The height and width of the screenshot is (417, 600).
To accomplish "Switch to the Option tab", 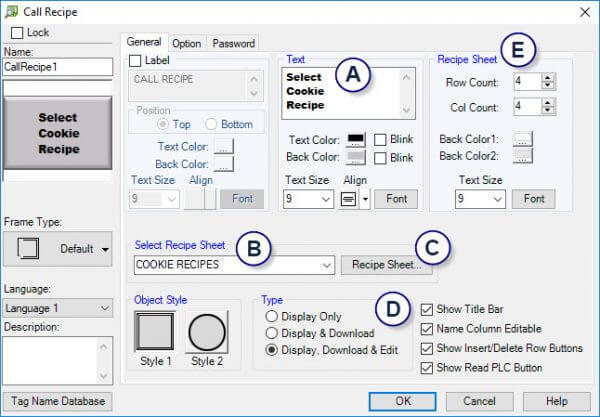I will click(186, 43).
